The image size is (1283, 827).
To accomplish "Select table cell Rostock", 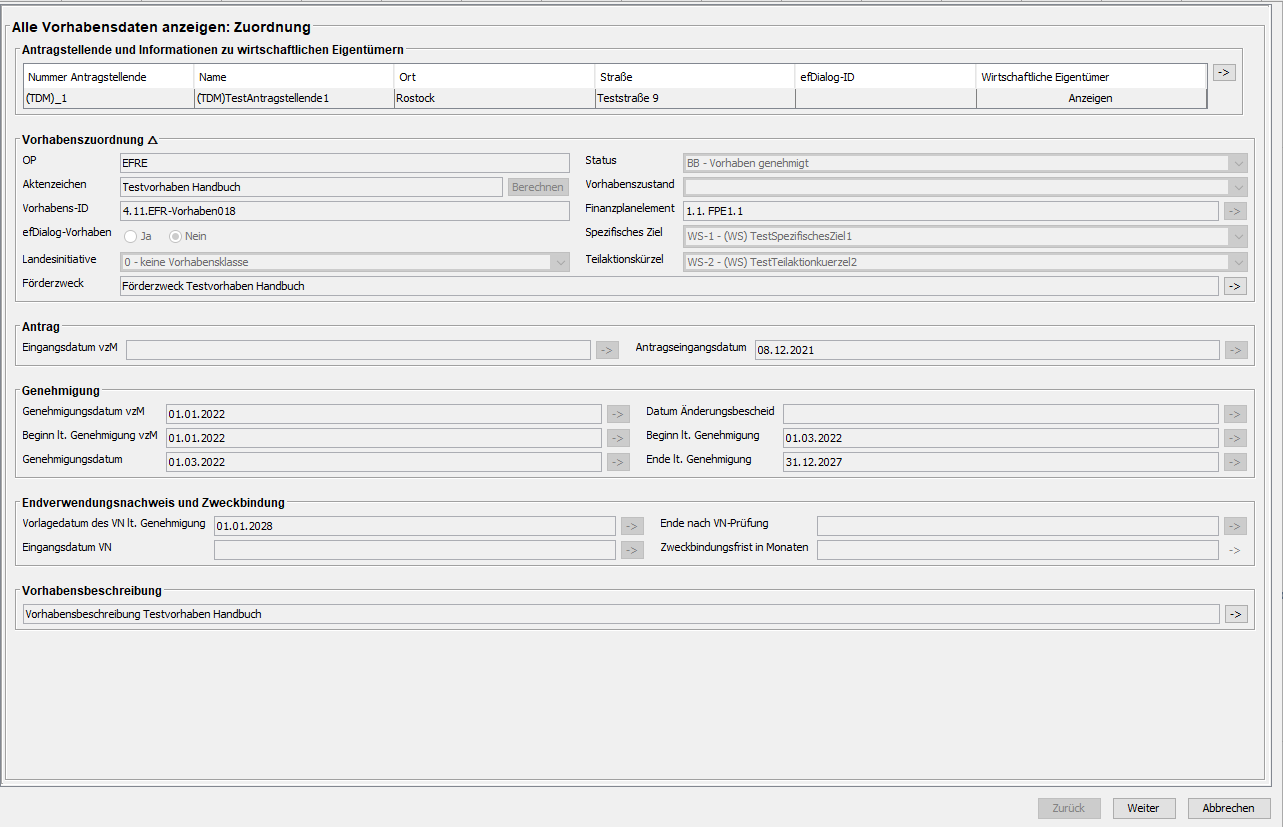I will click(494, 98).
